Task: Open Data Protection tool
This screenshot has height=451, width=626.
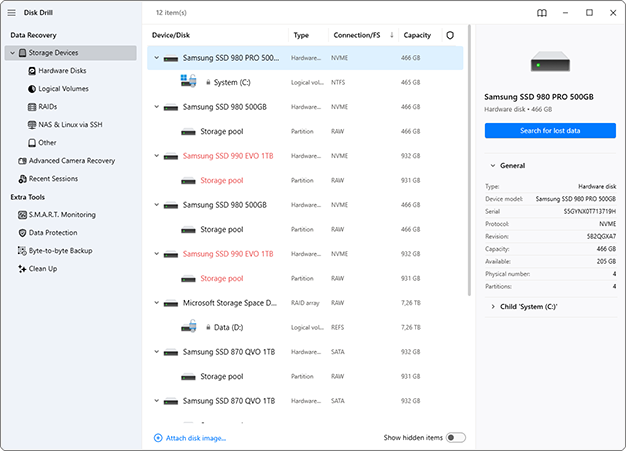Action: click(53, 233)
